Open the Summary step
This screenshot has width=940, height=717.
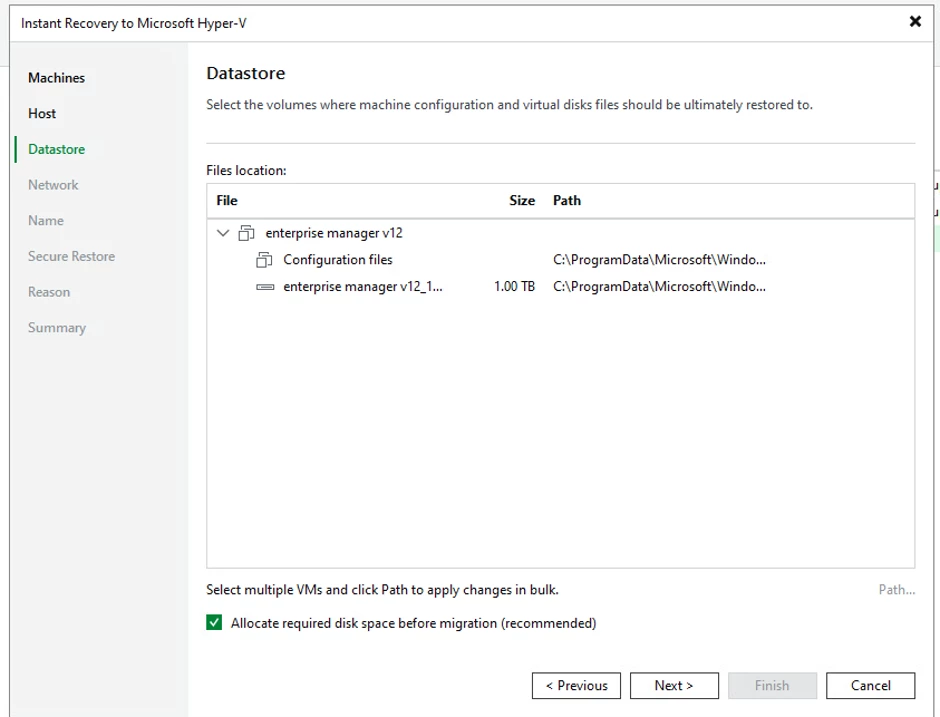point(57,327)
